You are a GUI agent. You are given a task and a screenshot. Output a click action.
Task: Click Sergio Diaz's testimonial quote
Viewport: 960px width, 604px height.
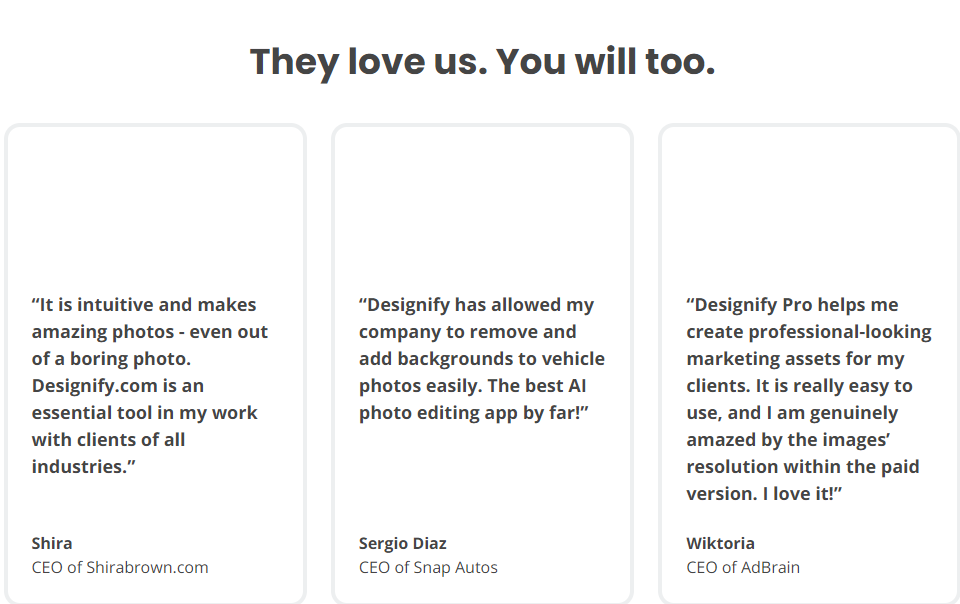click(x=482, y=359)
